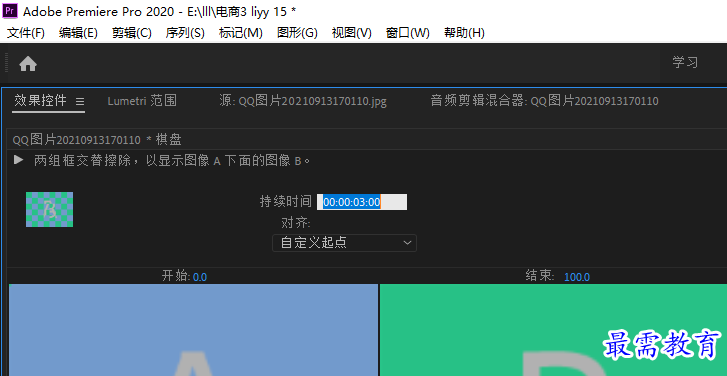Open the 剪辑(C) menu

132,33
